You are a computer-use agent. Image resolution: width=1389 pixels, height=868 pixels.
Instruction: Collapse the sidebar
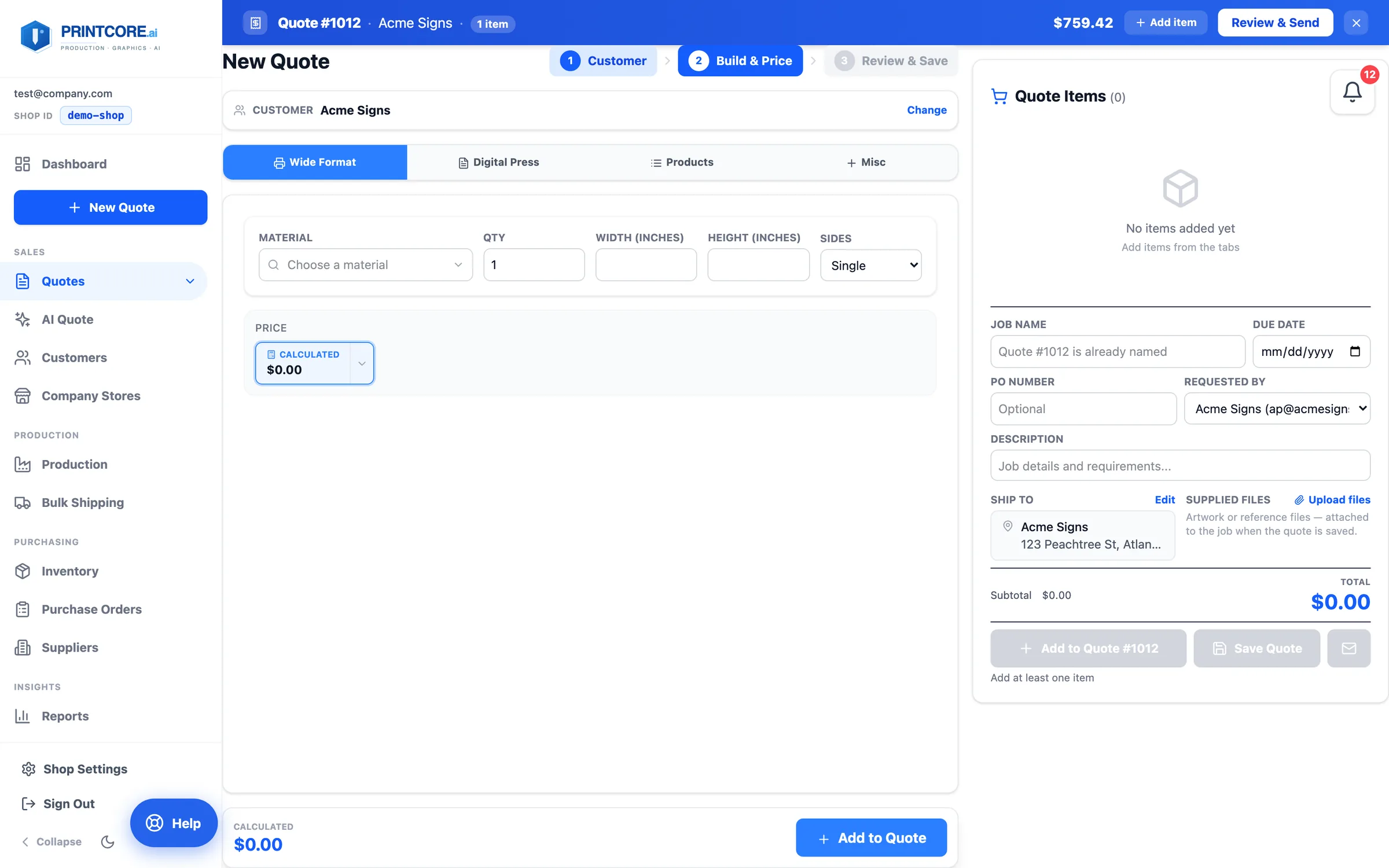pyautogui.click(x=52, y=841)
